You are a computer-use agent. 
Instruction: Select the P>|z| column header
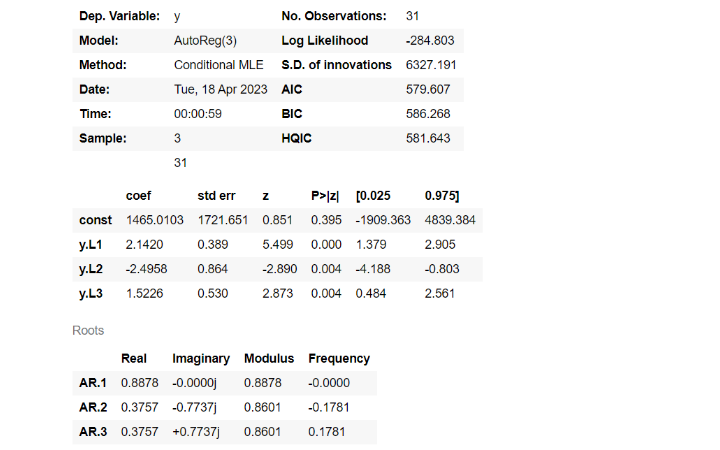pos(325,196)
